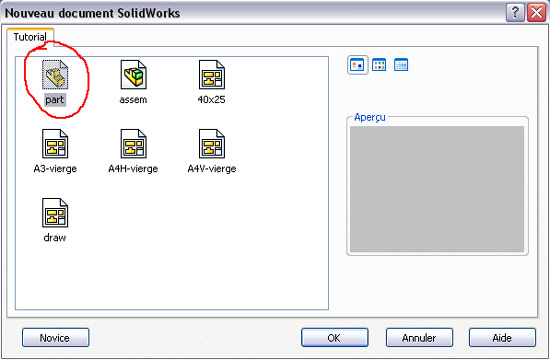The image size is (550, 360).
Task: Click the 'assem' label text
Action: click(x=133, y=100)
